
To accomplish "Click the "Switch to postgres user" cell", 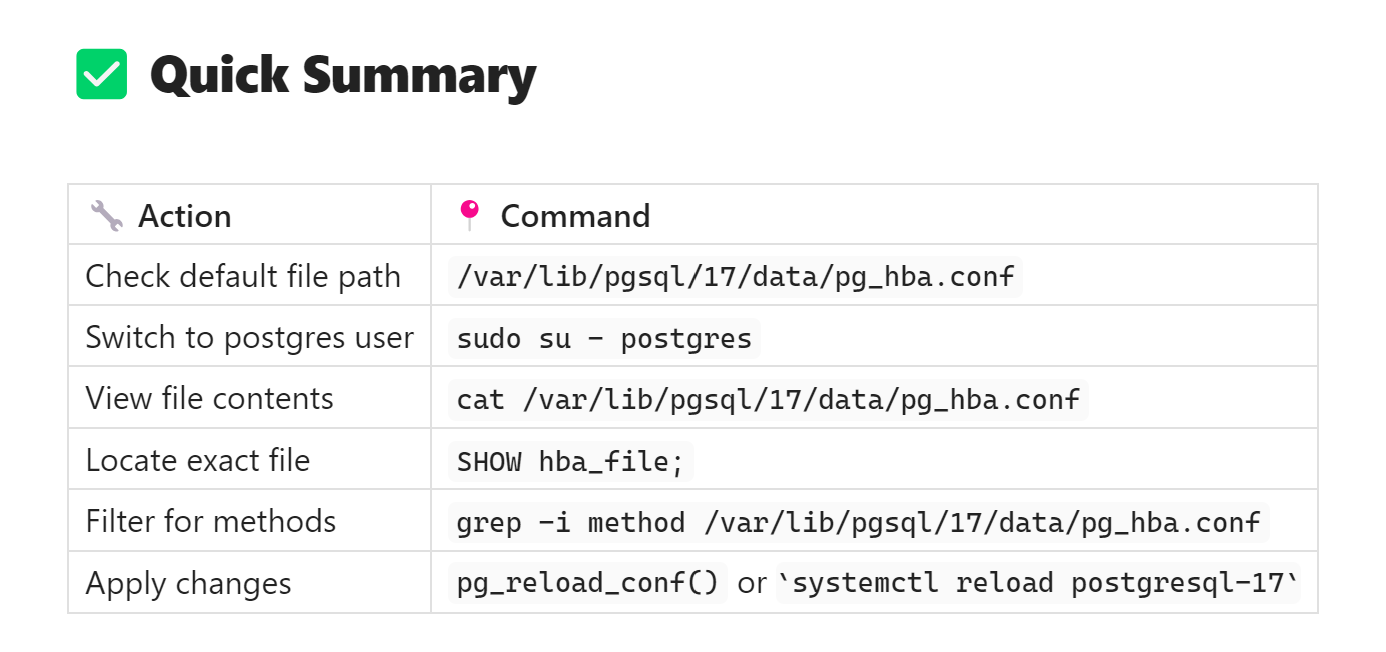I will tap(249, 338).
